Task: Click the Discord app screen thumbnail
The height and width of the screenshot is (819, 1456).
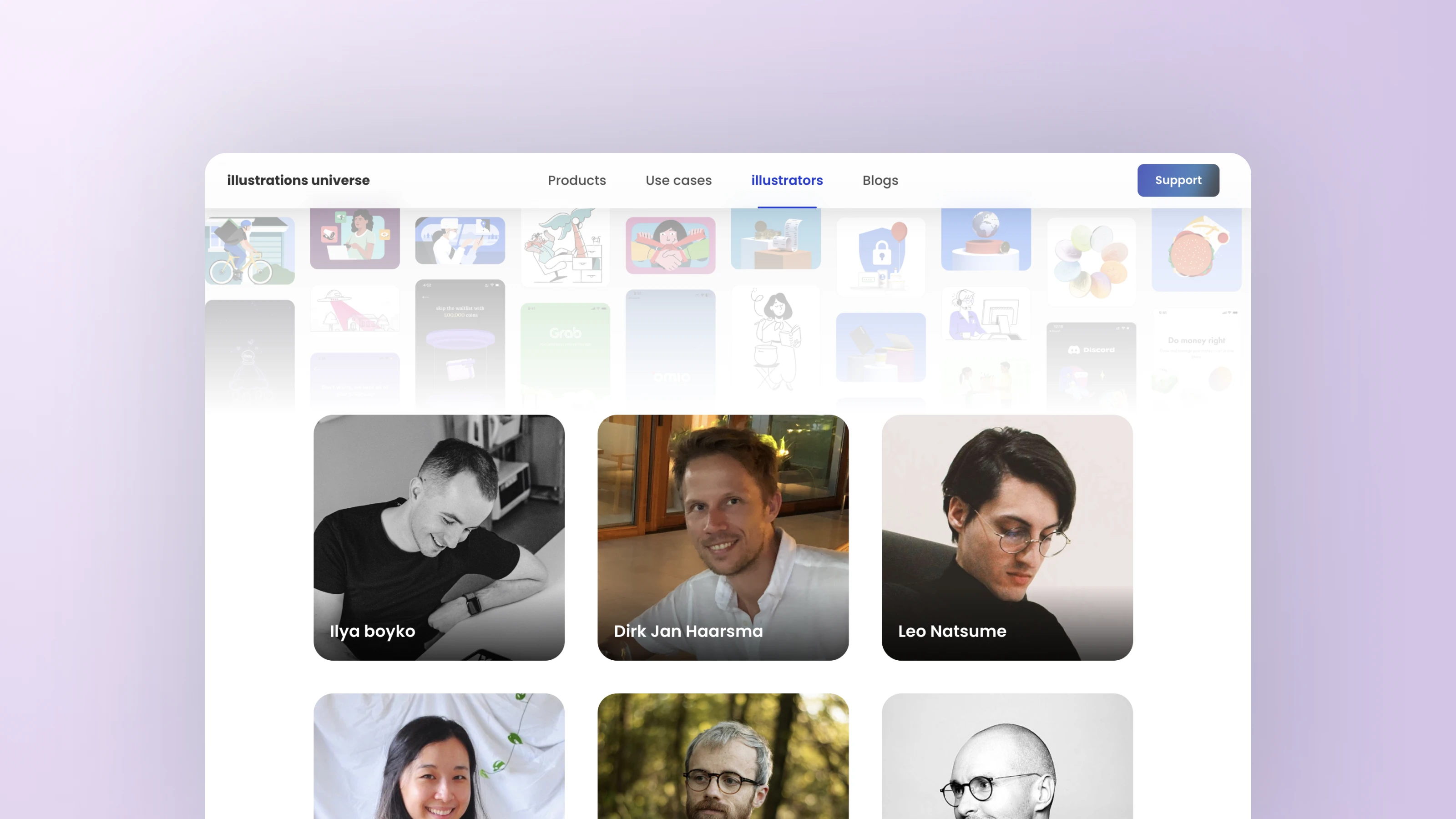Action: (1091, 364)
